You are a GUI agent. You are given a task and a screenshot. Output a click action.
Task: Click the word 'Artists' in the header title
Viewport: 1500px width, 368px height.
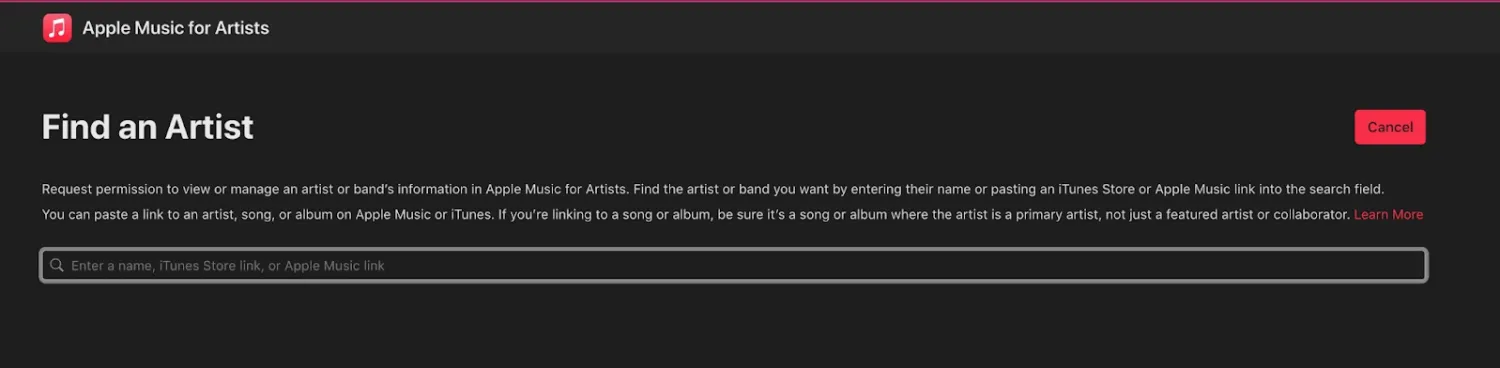point(243,28)
